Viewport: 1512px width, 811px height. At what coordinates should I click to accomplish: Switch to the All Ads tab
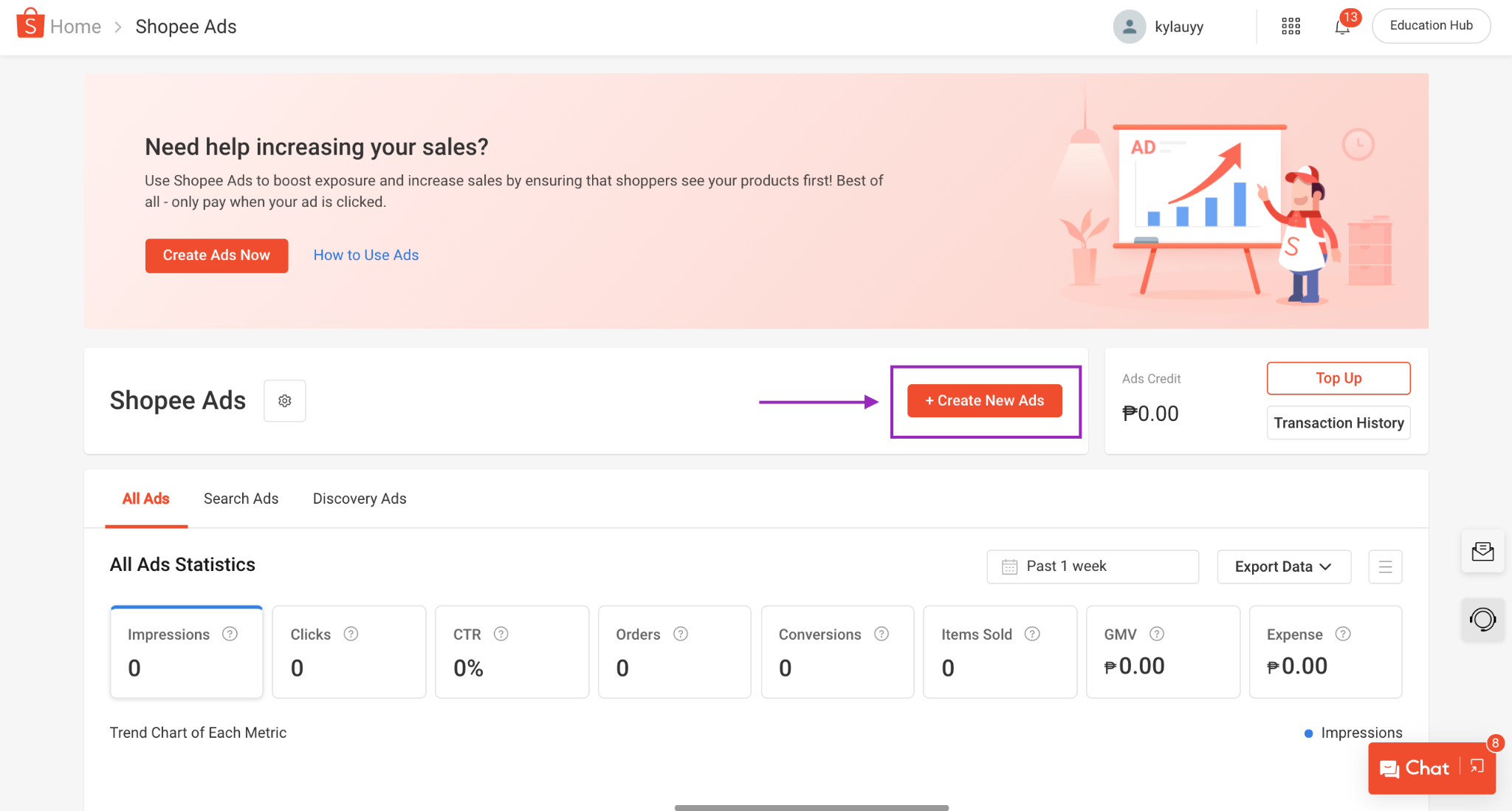(146, 499)
